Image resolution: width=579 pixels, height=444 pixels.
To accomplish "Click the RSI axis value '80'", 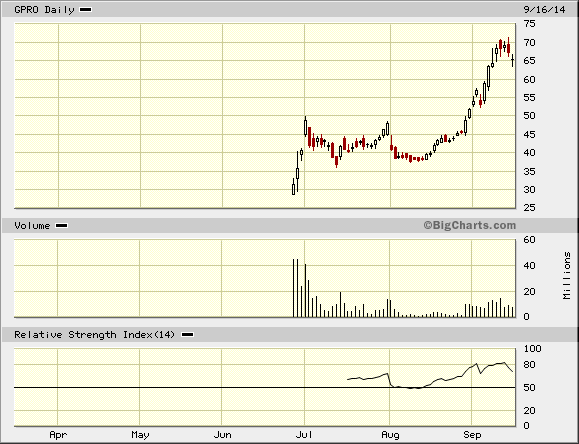I will click(530, 365).
